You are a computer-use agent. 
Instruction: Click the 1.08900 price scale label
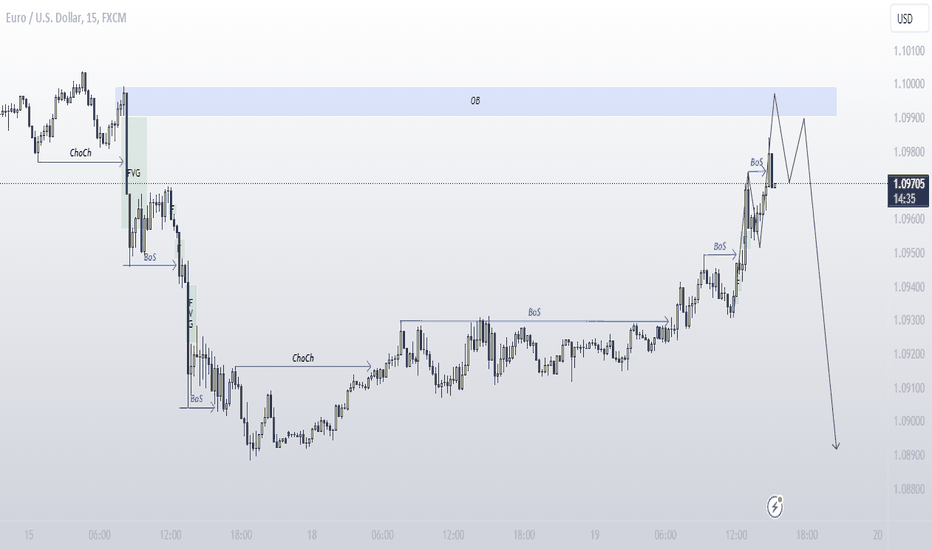click(909, 455)
